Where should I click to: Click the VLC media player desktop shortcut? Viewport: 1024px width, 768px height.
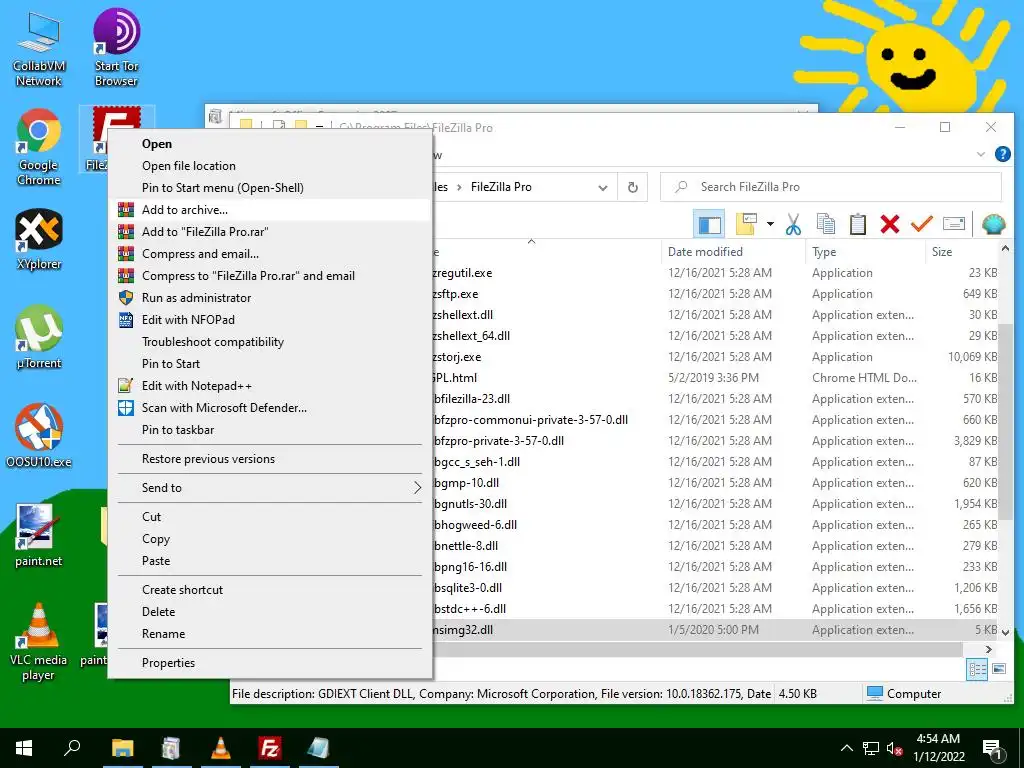(39, 642)
